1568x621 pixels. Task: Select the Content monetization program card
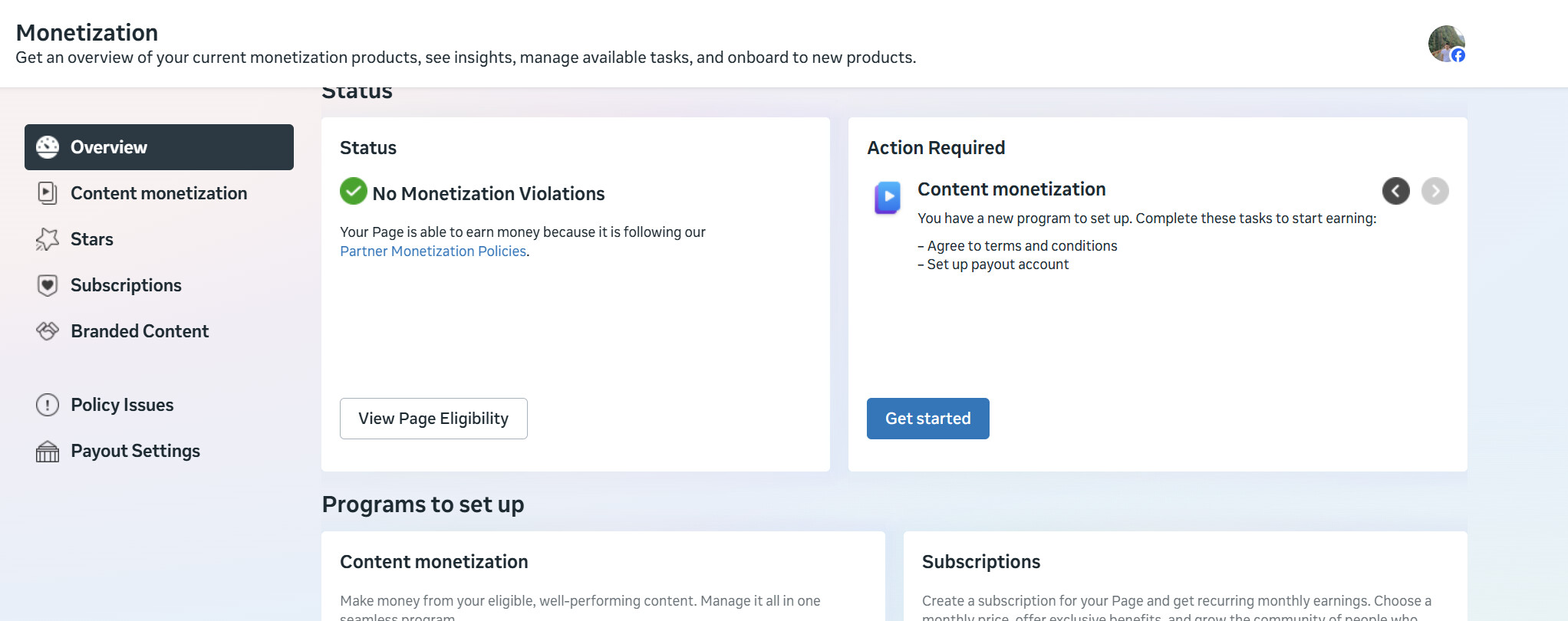pyautogui.click(x=603, y=577)
